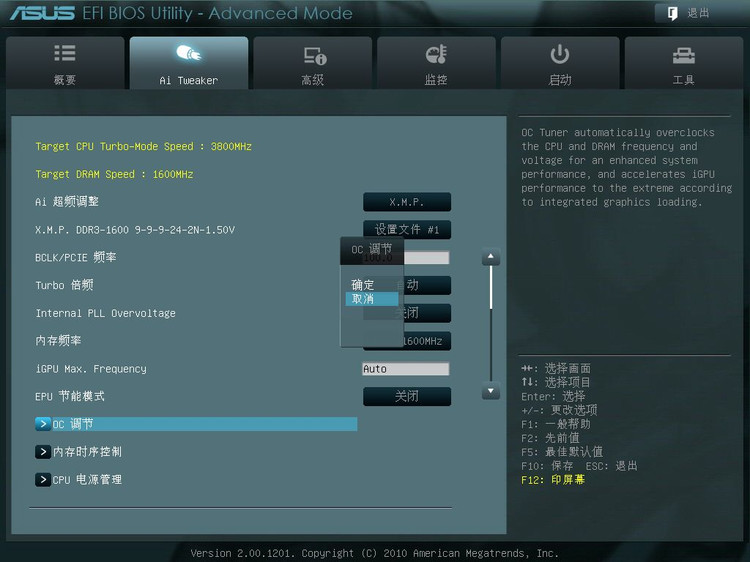Open the 高级 advanced chip icon
The width and height of the screenshot is (750, 562).
313,55
